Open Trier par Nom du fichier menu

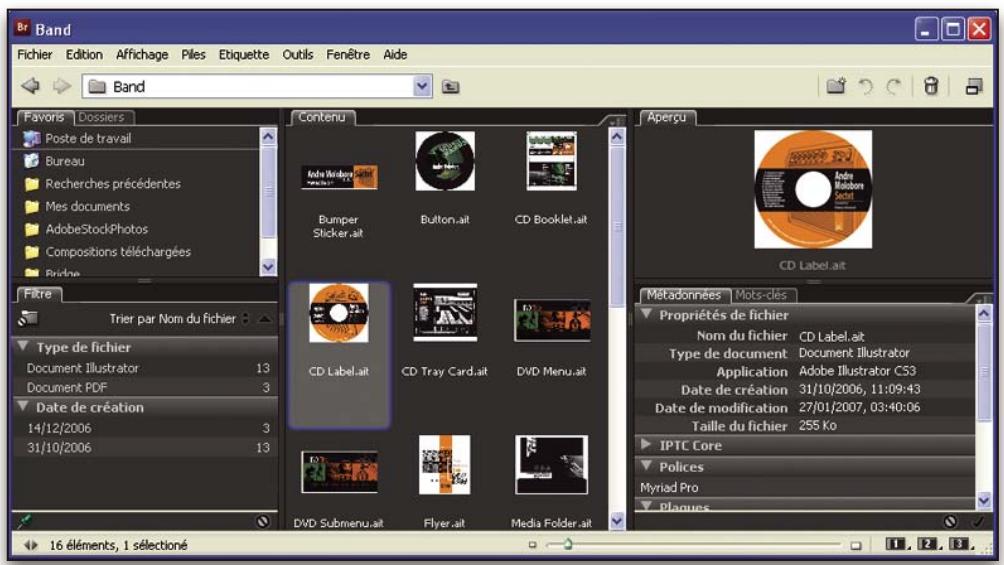pos(179,318)
